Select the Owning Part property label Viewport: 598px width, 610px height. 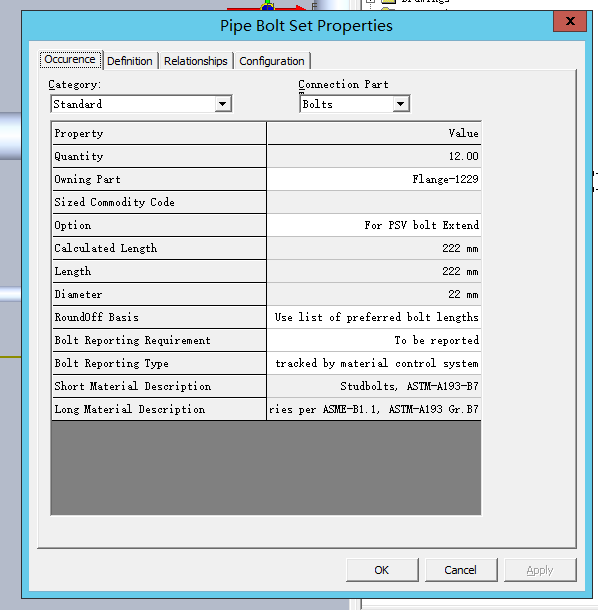[x=159, y=179]
